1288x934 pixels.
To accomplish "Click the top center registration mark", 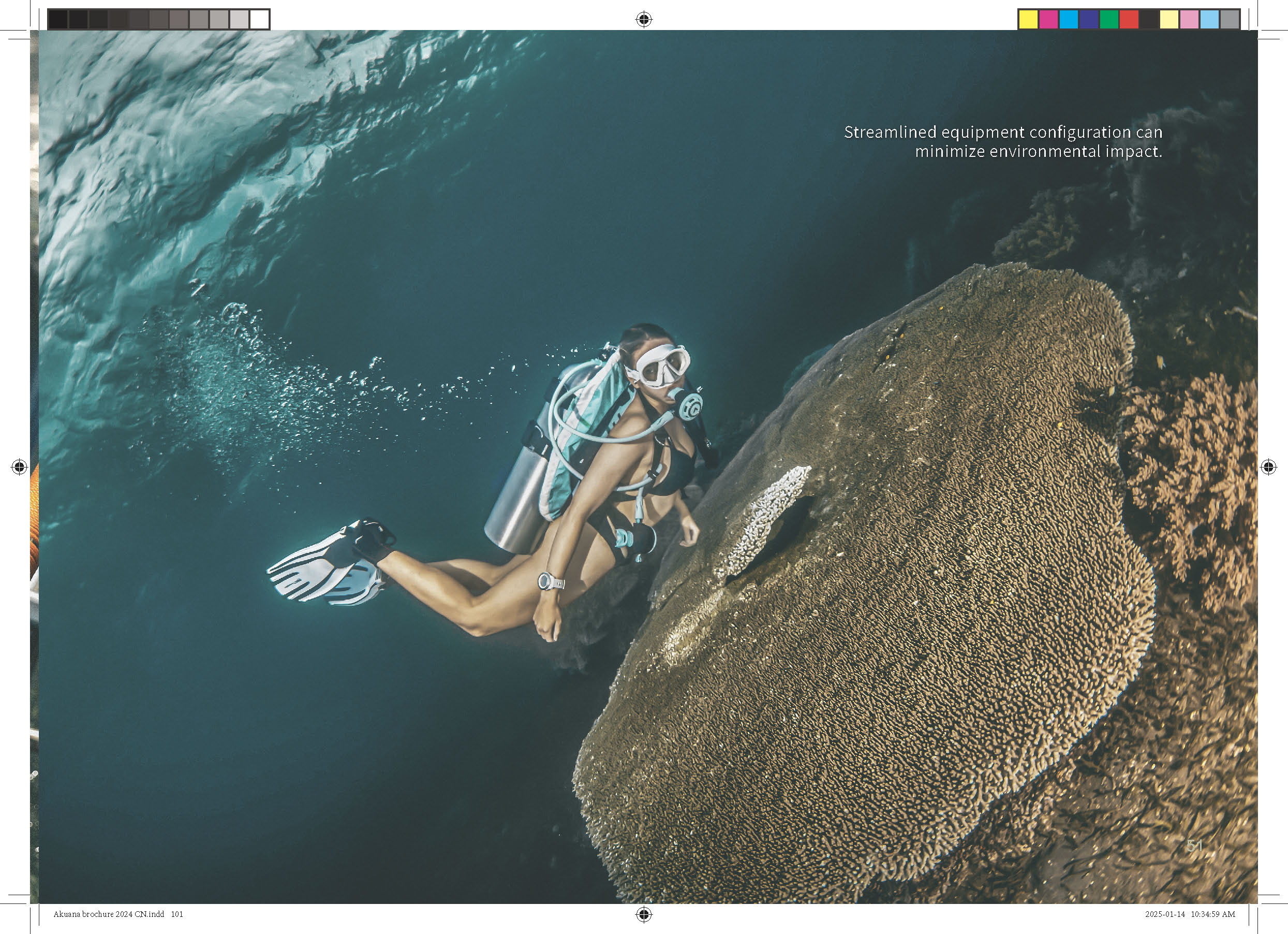I will click(643, 20).
